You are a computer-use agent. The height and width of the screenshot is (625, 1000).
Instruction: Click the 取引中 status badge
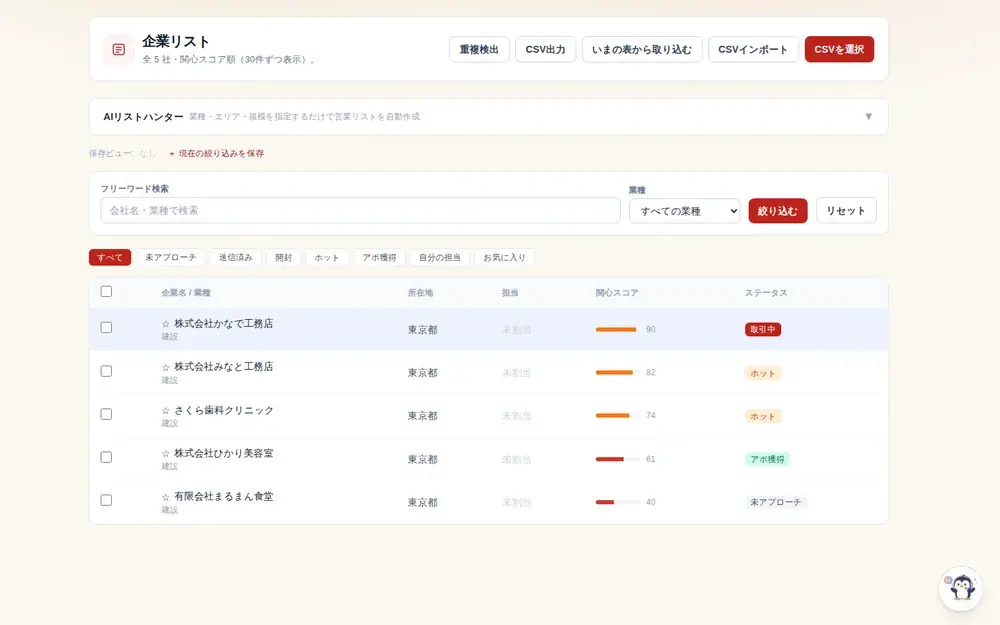(763, 329)
